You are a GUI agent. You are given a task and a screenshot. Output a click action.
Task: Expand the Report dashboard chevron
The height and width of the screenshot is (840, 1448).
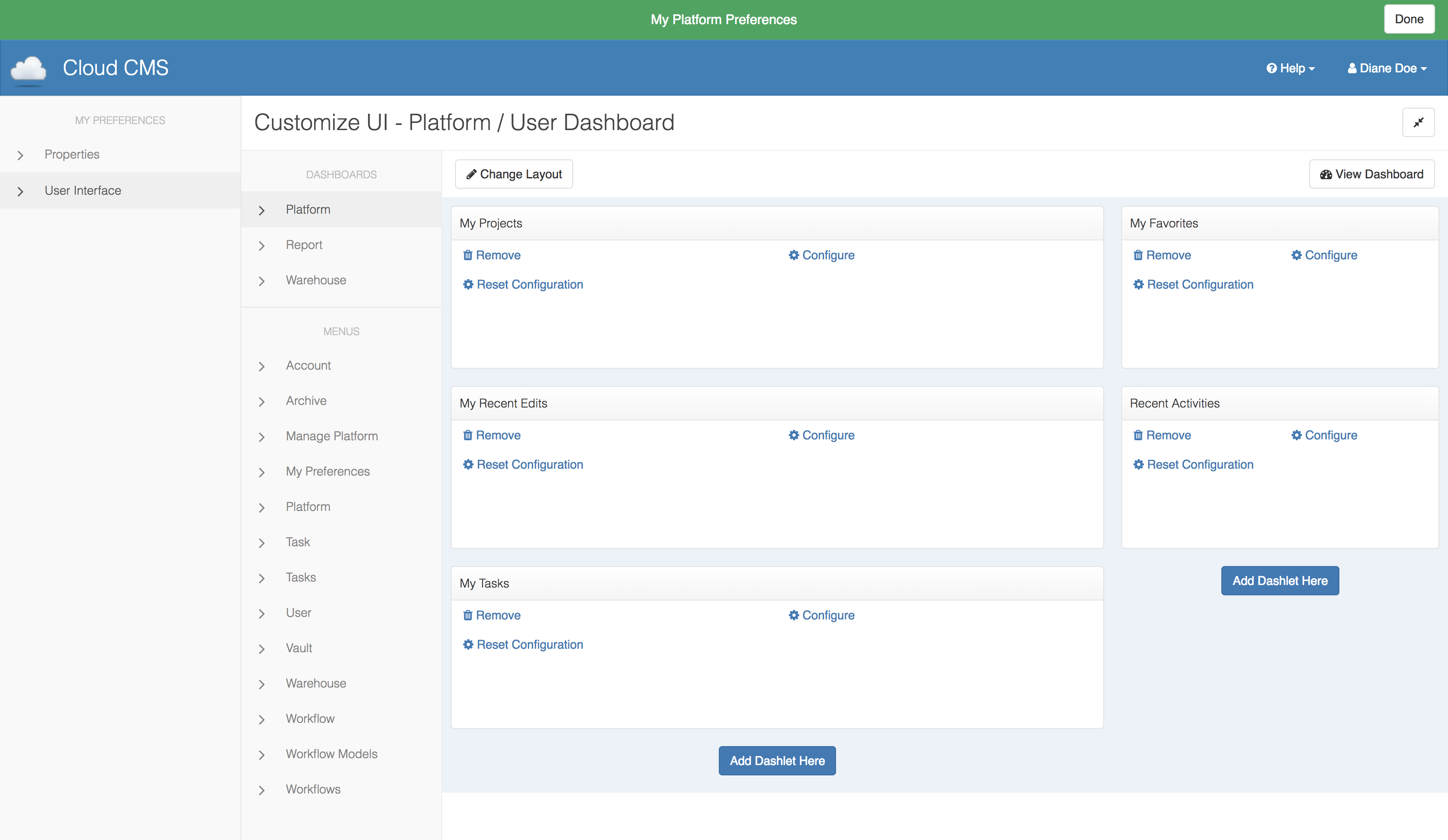(262, 246)
